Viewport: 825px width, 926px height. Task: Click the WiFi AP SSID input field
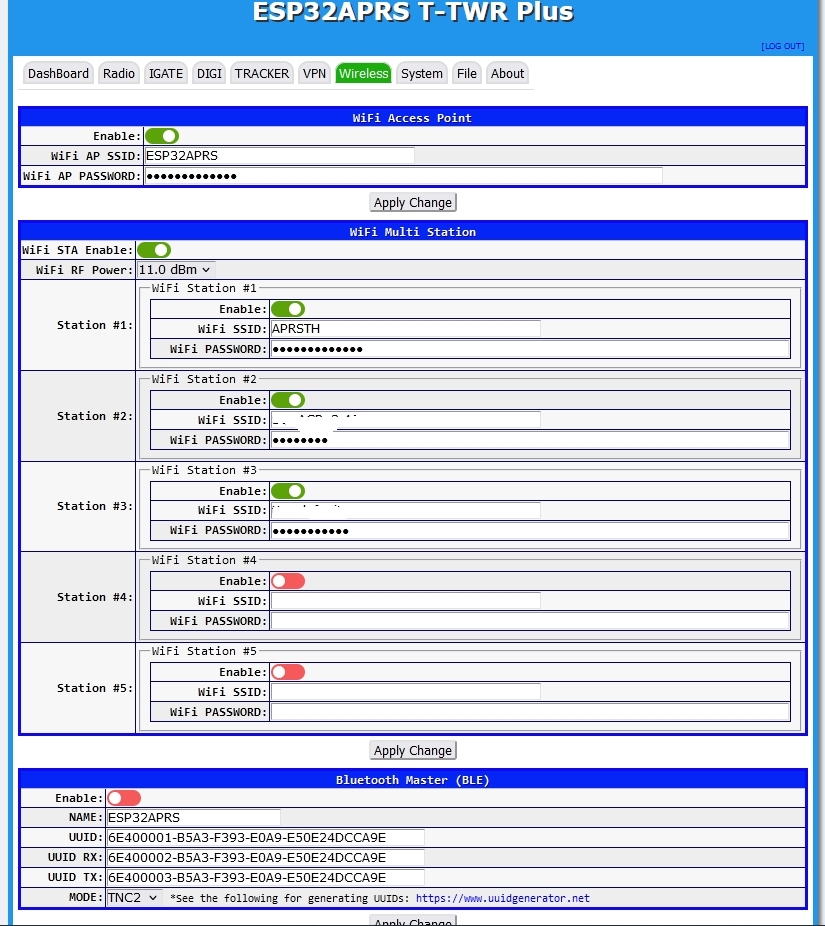tap(279, 156)
